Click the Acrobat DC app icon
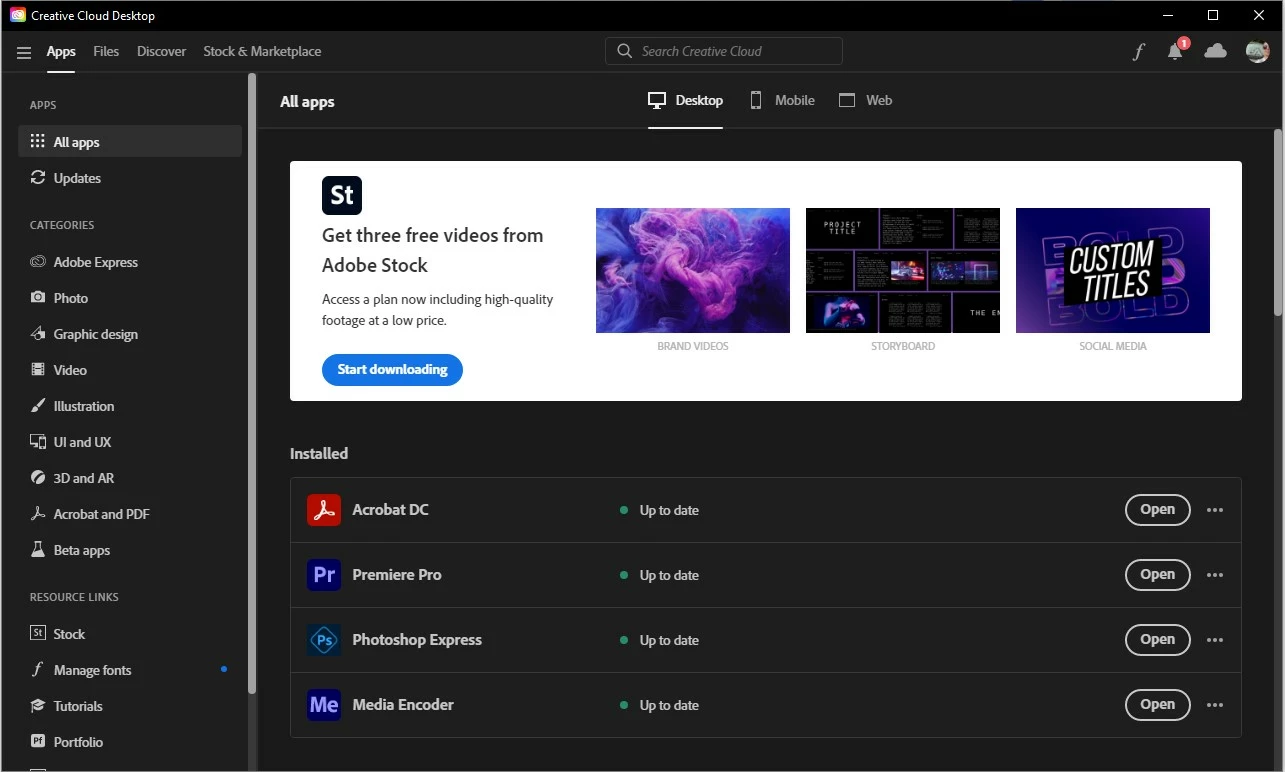Image resolution: width=1285 pixels, height=772 pixels. click(x=324, y=510)
